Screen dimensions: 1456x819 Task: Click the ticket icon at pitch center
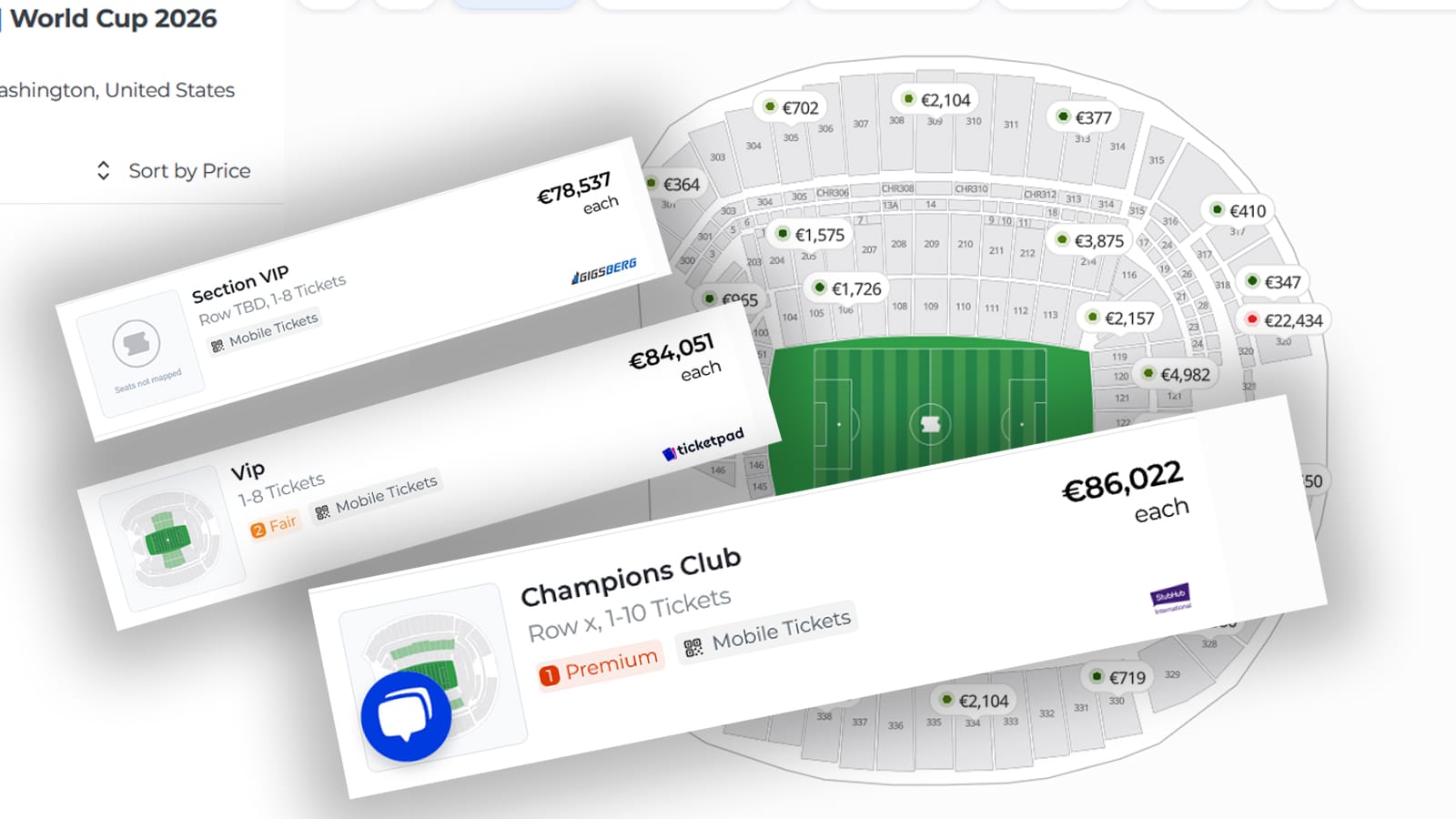click(930, 424)
